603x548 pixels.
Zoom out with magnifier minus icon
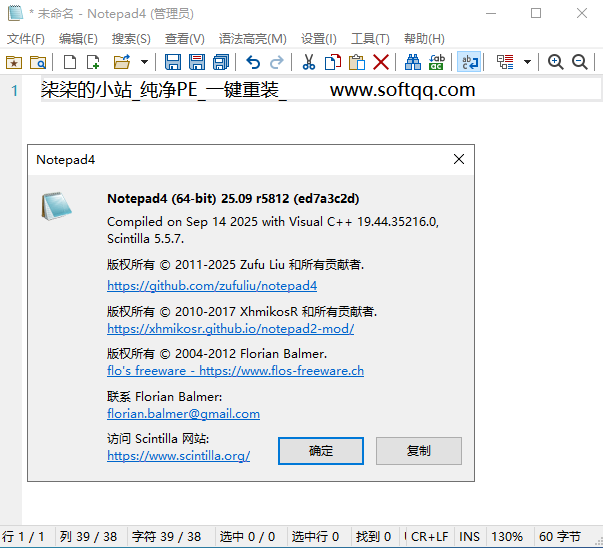[580, 62]
